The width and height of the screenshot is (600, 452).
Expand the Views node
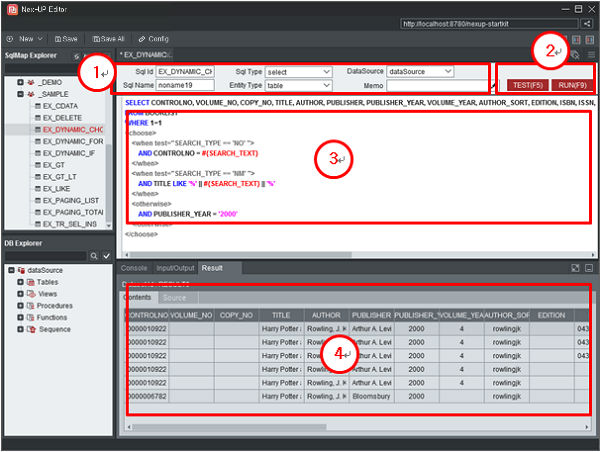click(20, 294)
